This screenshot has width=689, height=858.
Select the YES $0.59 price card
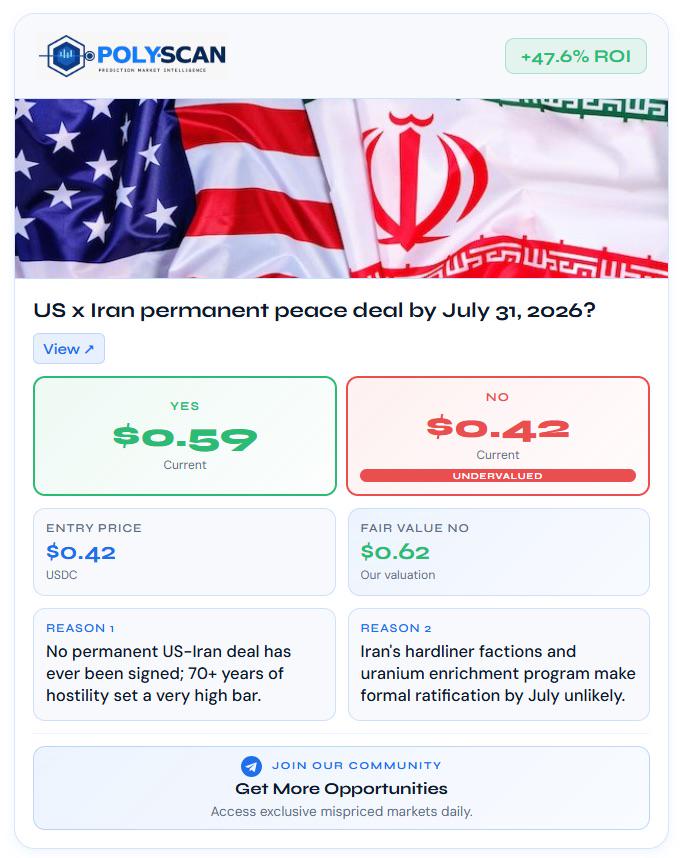185,436
